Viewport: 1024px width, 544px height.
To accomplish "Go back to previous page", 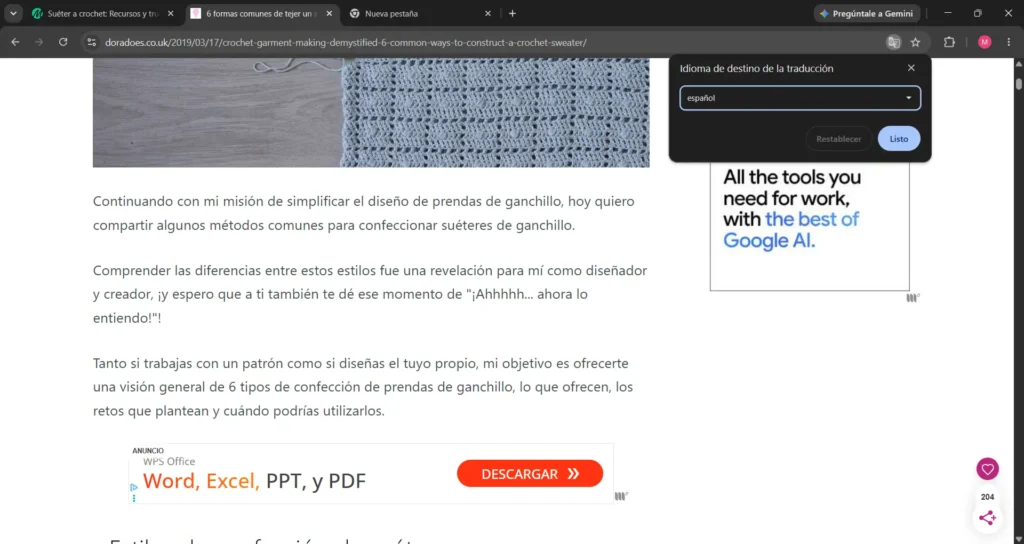I will click(16, 42).
